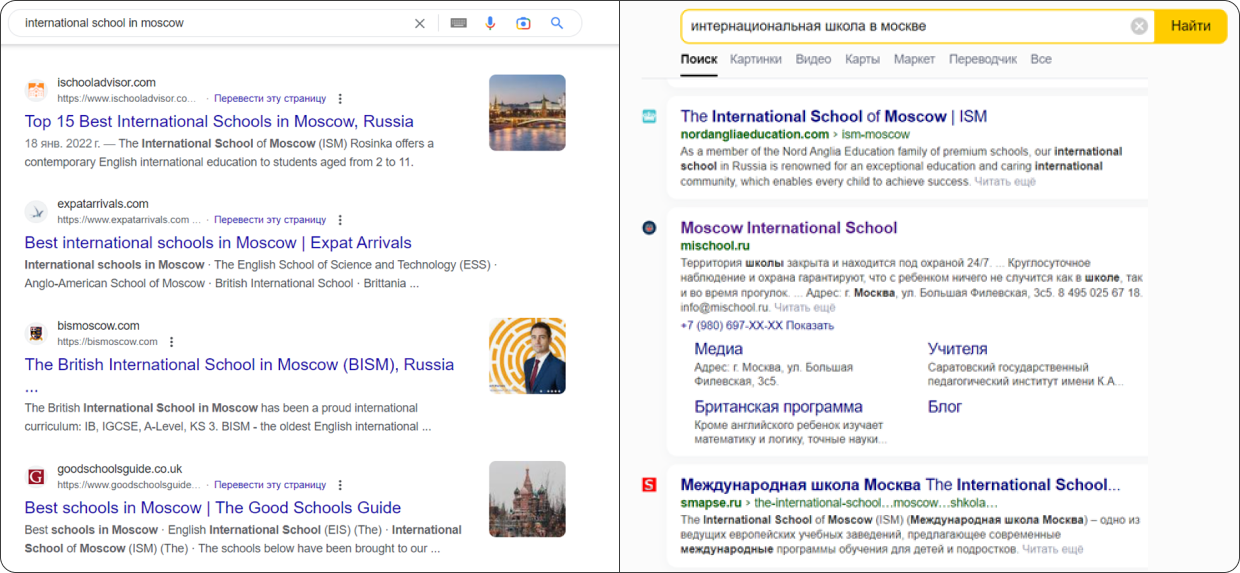
Task: Open more options for the ischooladvisor.com result
Action: 340,99
